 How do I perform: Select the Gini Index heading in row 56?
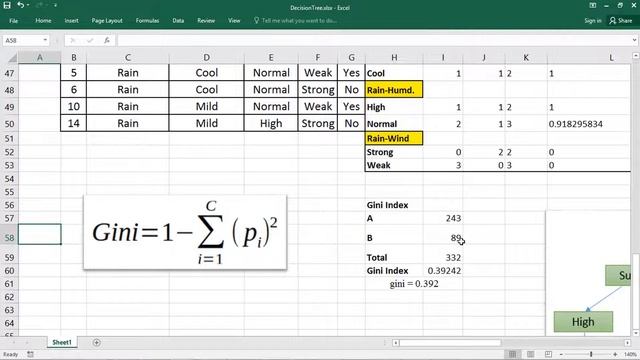tap(387, 205)
